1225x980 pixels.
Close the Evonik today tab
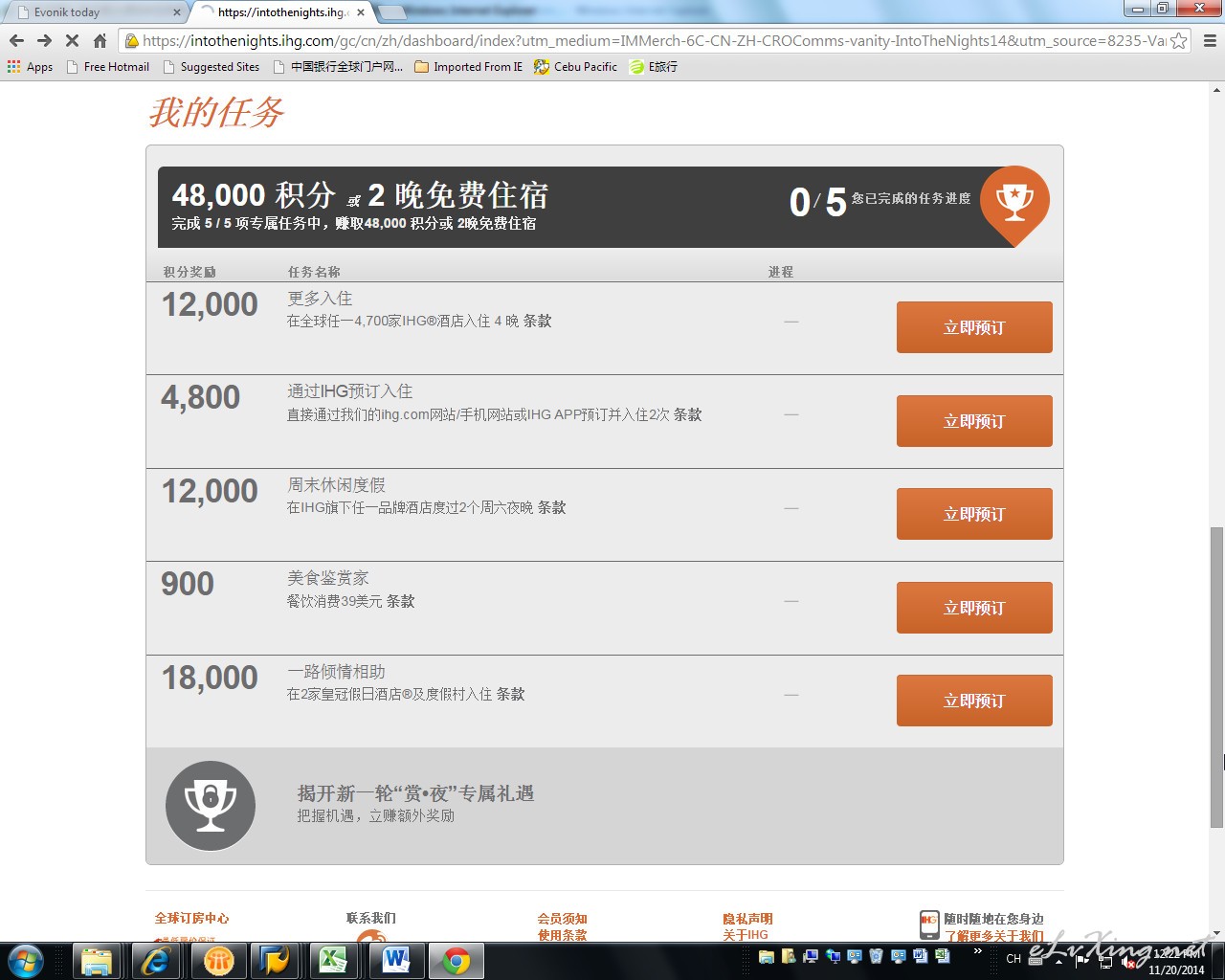176,12
